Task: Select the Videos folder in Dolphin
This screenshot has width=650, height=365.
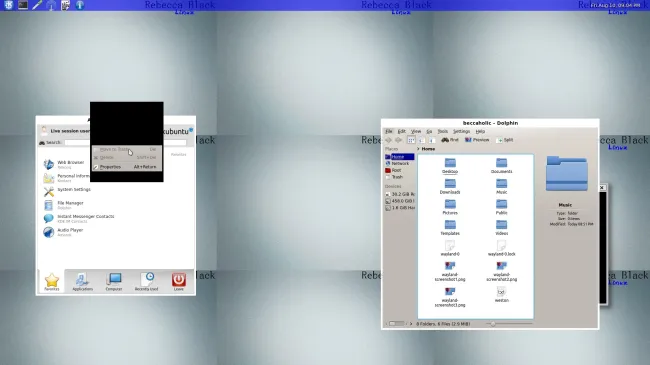Action: [x=501, y=227]
